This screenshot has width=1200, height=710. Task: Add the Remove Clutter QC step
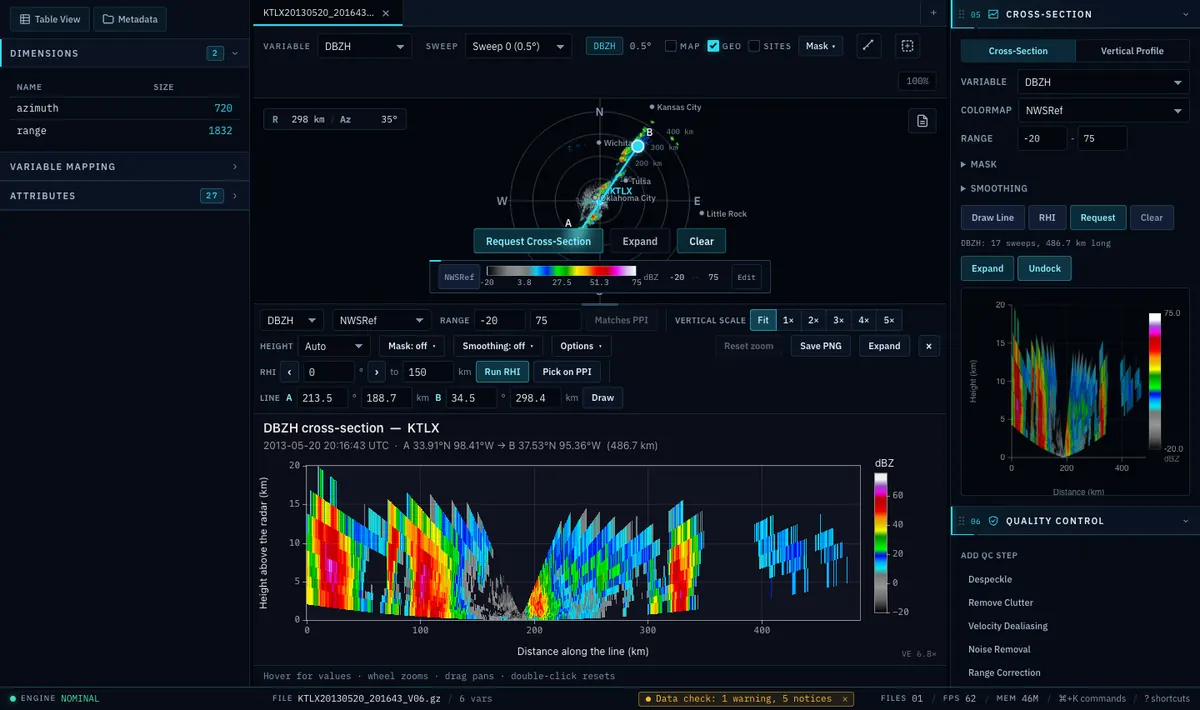point(1000,603)
